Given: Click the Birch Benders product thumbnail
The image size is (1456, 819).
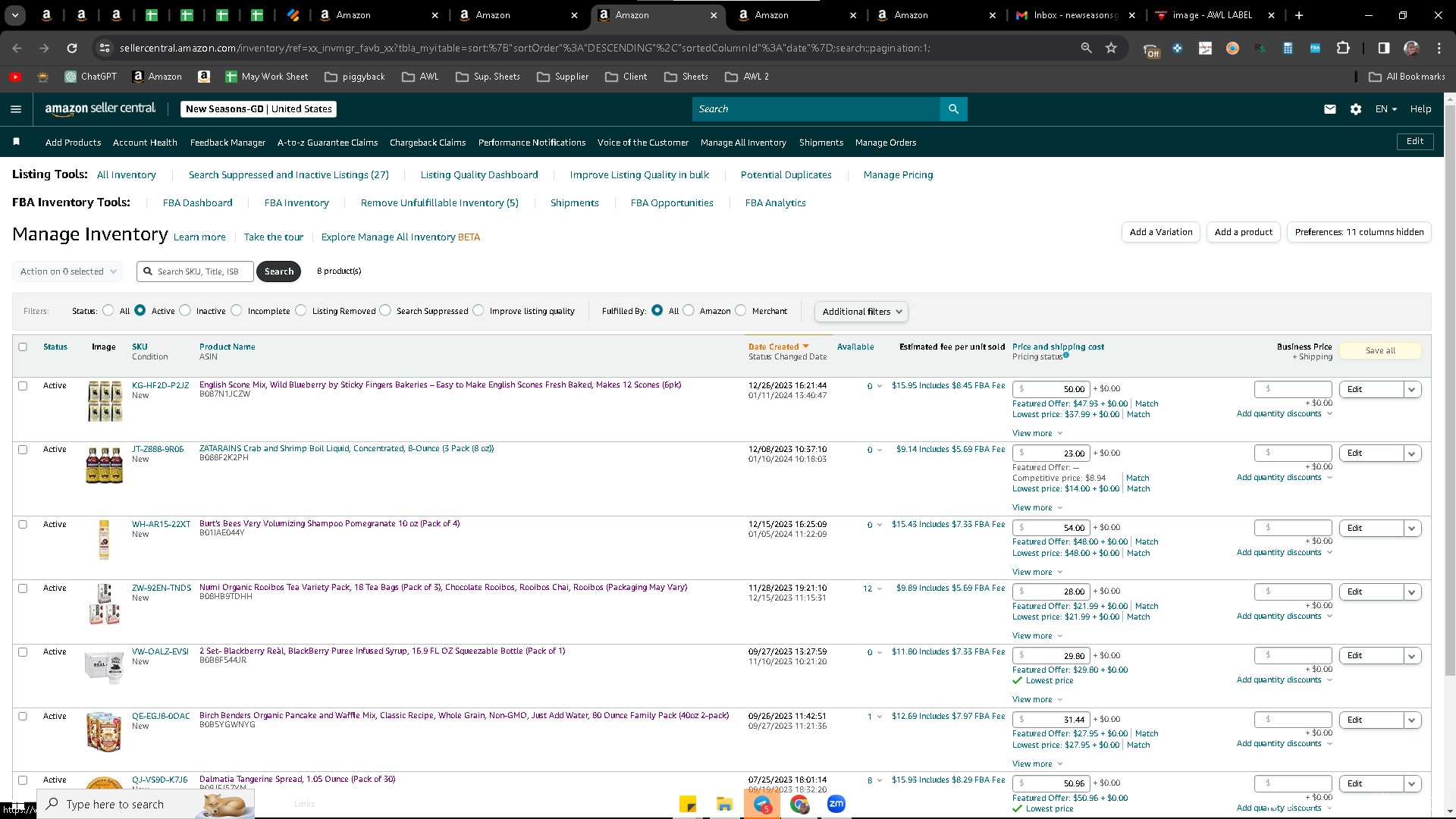Looking at the screenshot, I should (x=104, y=731).
